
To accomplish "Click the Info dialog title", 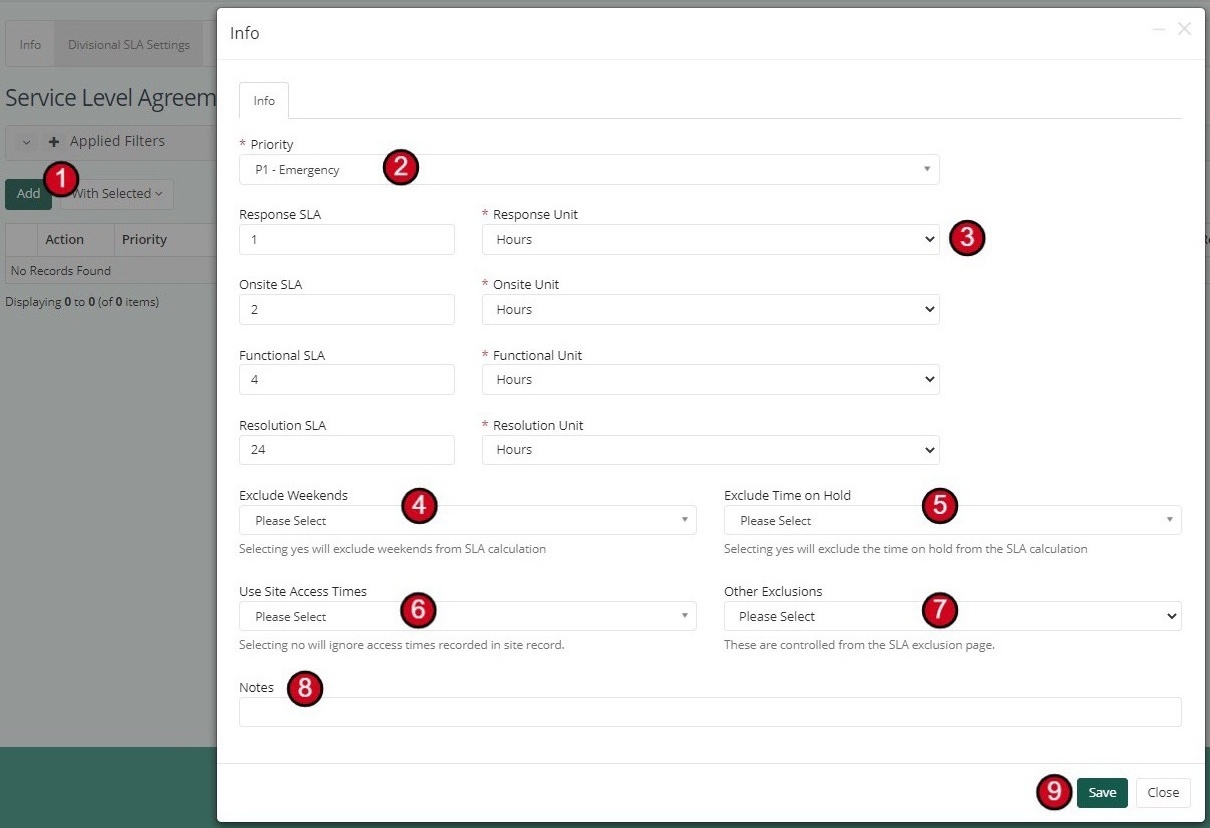I will click(x=245, y=34).
